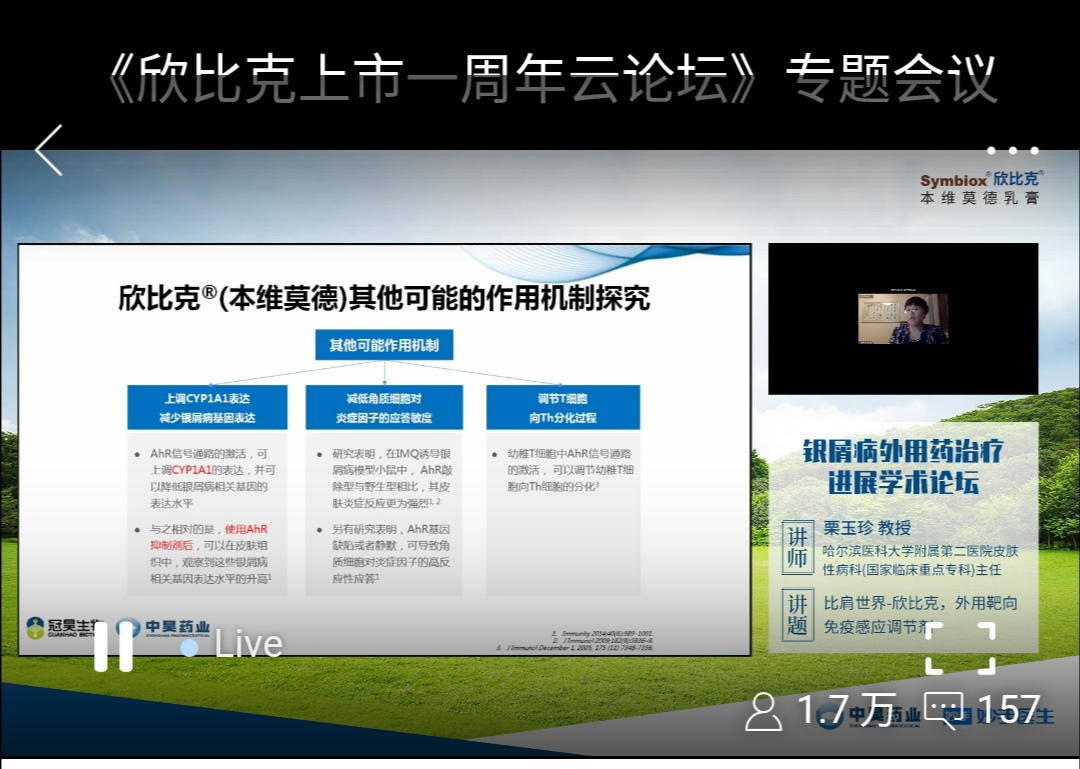Enter fullscreen with the corner-brackets icon
The image size is (1080, 769).
(x=959, y=648)
